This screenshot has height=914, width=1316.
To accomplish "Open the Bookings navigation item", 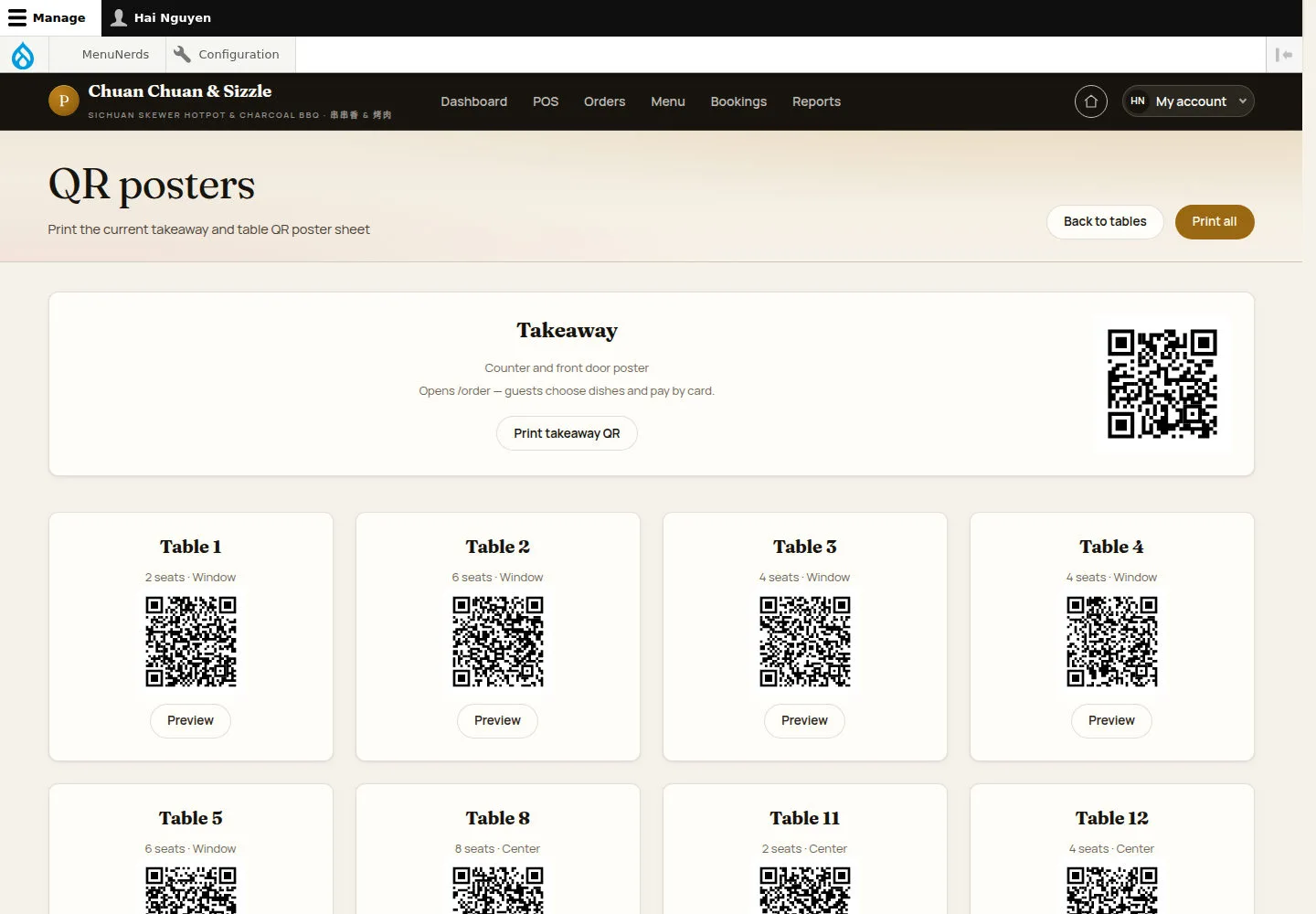I will 738,101.
